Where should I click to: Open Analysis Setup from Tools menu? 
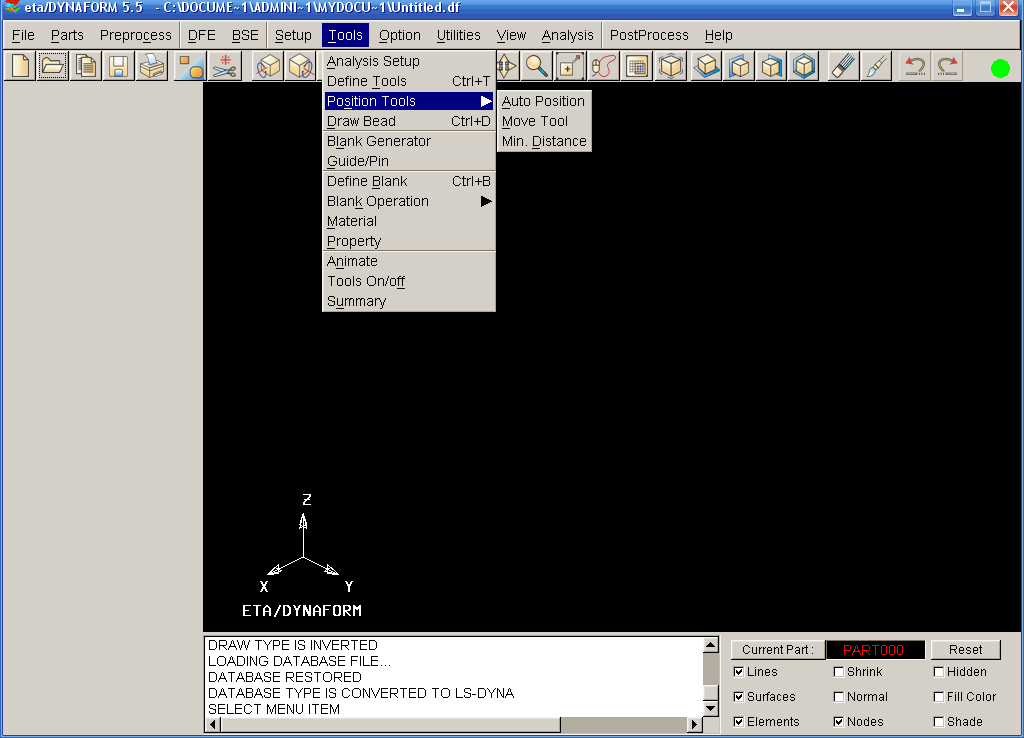coord(409,61)
